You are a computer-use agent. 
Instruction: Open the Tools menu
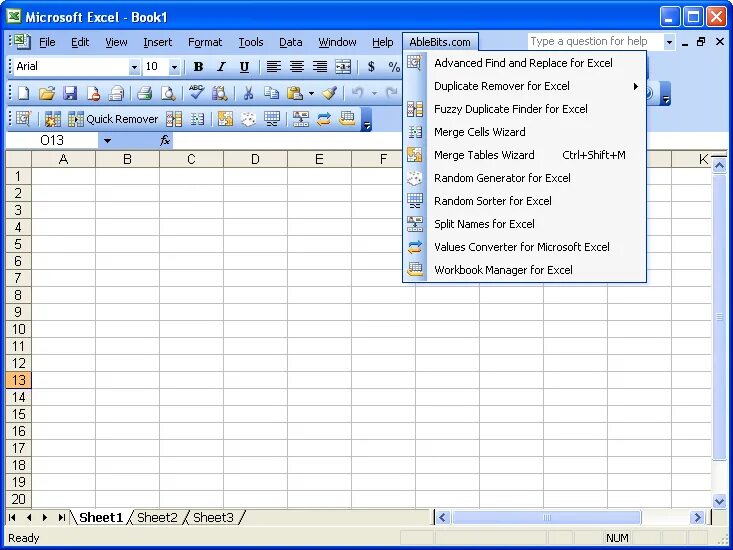pyautogui.click(x=251, y=42)
